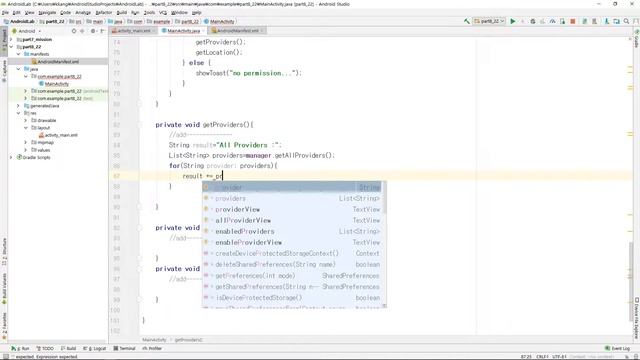Open the TODO tool window button
Screen dimensions: 640x360
(45, 349)
